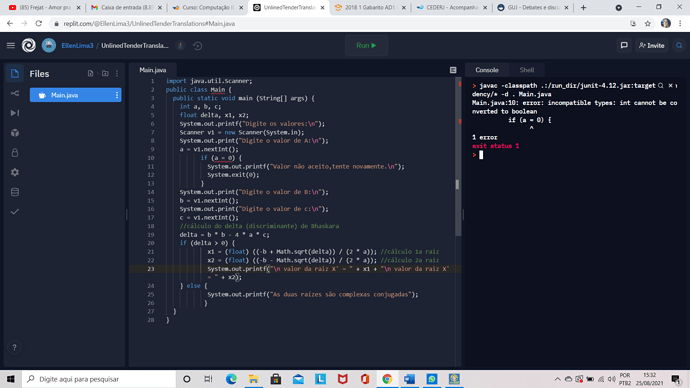Open the Files sidebar icon

pyautogui.click(x=15, y=73)
